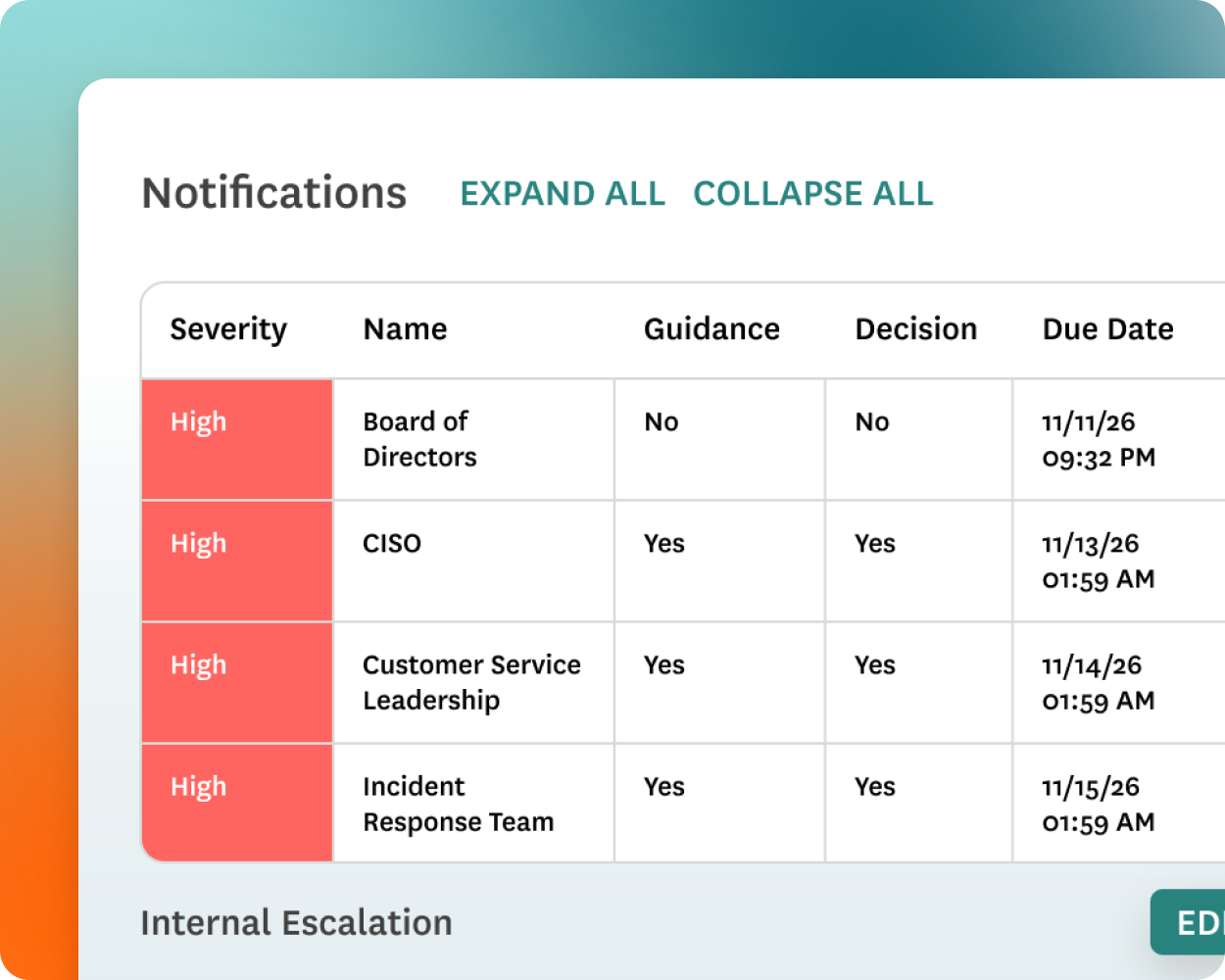Select the Incident Response Team row
This screenshot has height=980, width=1225.
pyautogui.click(x=458, y=804)
